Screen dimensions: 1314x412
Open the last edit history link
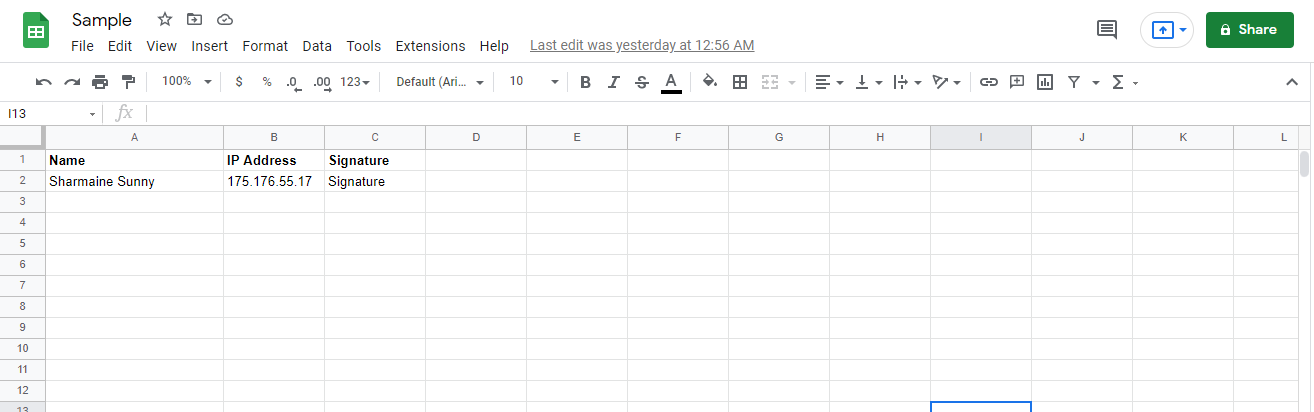click(642, 45)
